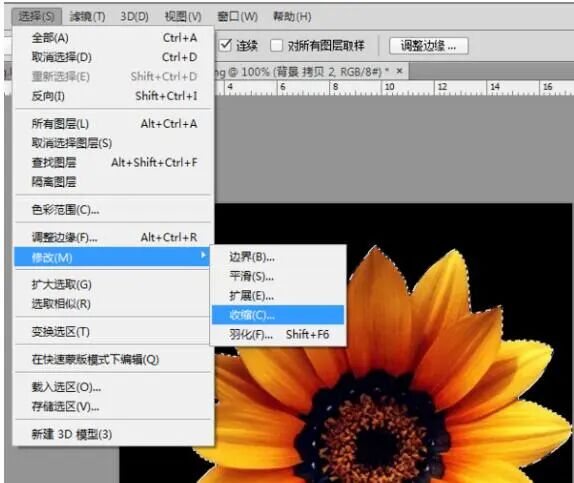
Task: Choose 取消选择(D) deselect entry
Action: [114, 57]
